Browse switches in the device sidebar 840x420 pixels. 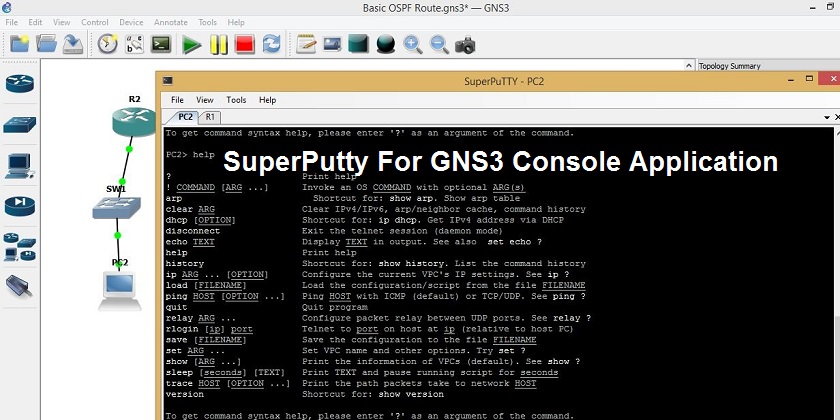[x=20, y=125]
